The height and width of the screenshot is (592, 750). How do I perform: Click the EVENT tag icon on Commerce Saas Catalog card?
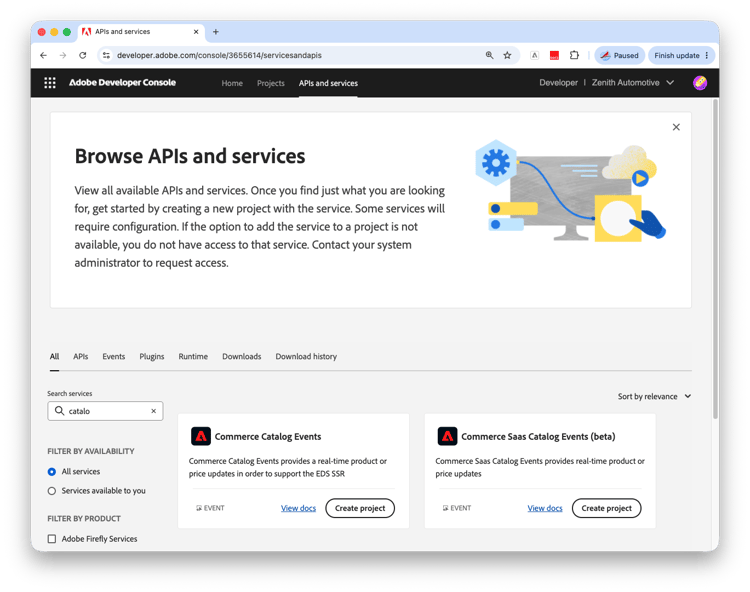[445, 508]
